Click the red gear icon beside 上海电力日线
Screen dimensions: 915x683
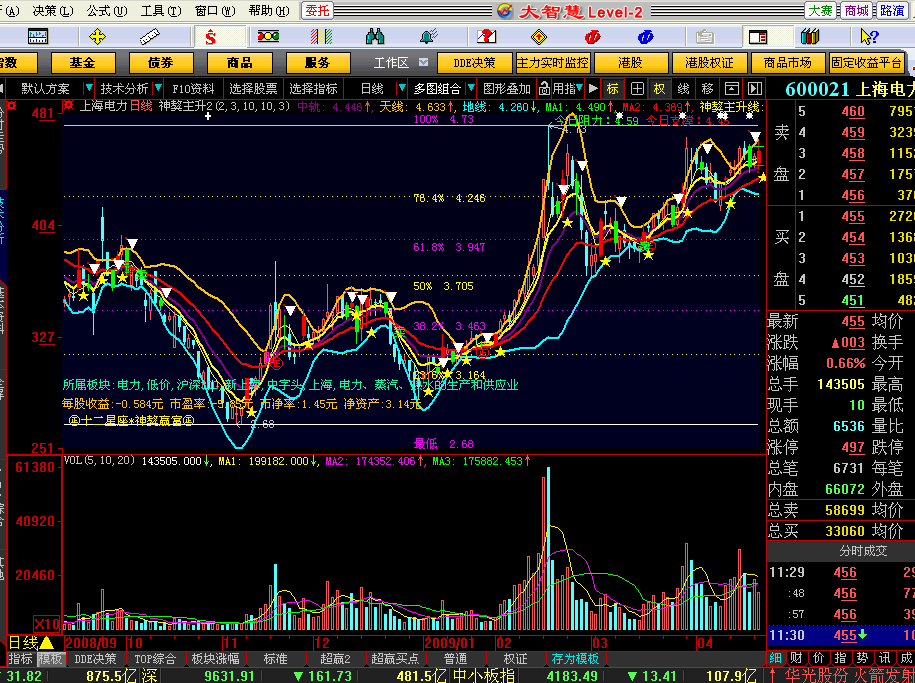[x=69, y=106]
